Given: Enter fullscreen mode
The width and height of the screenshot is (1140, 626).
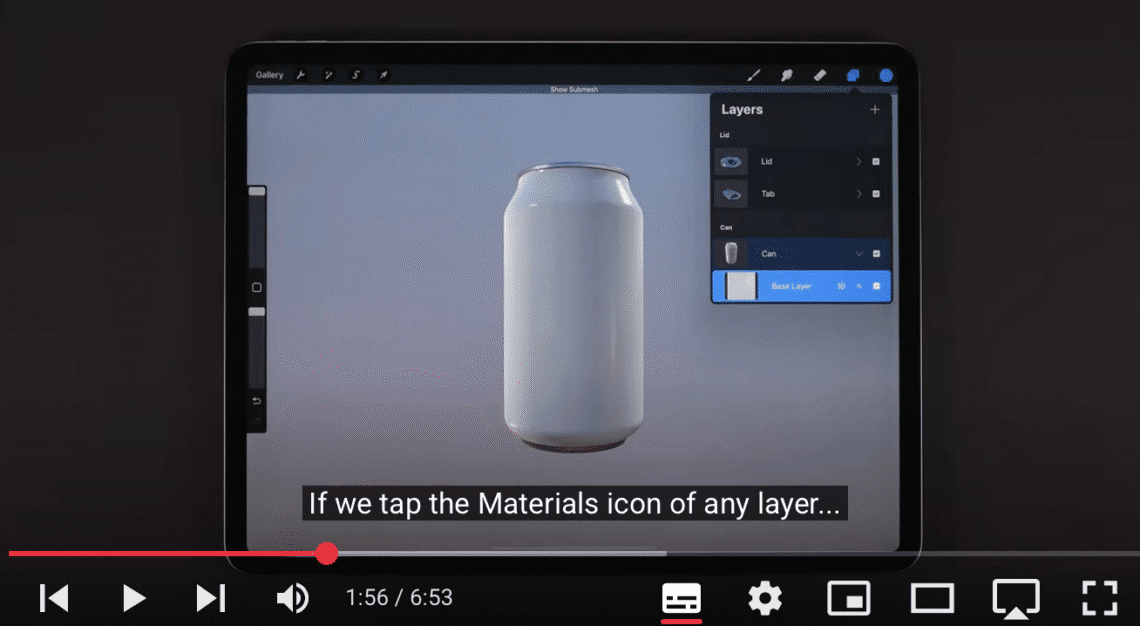Looking at the screenshot, I should coord(1099,598).
